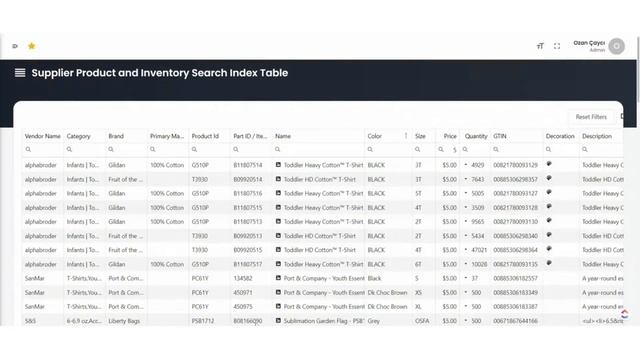Open image icon for part B11807515

278,207
